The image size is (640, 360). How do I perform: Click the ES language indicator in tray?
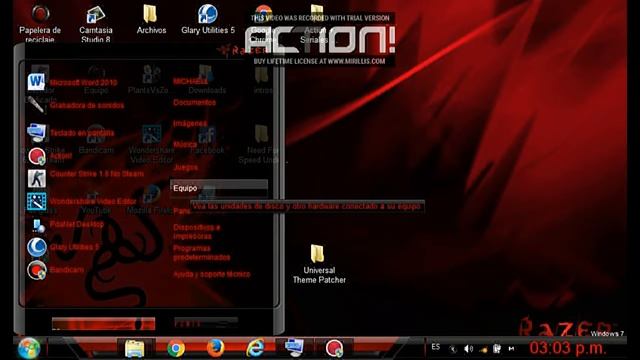coord(436,347)
